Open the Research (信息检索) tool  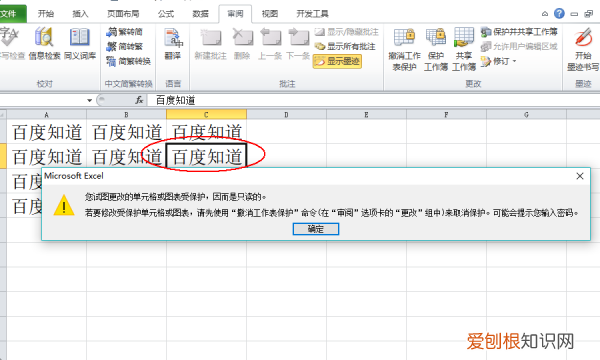pyautogui.click(x=44, y=43)
